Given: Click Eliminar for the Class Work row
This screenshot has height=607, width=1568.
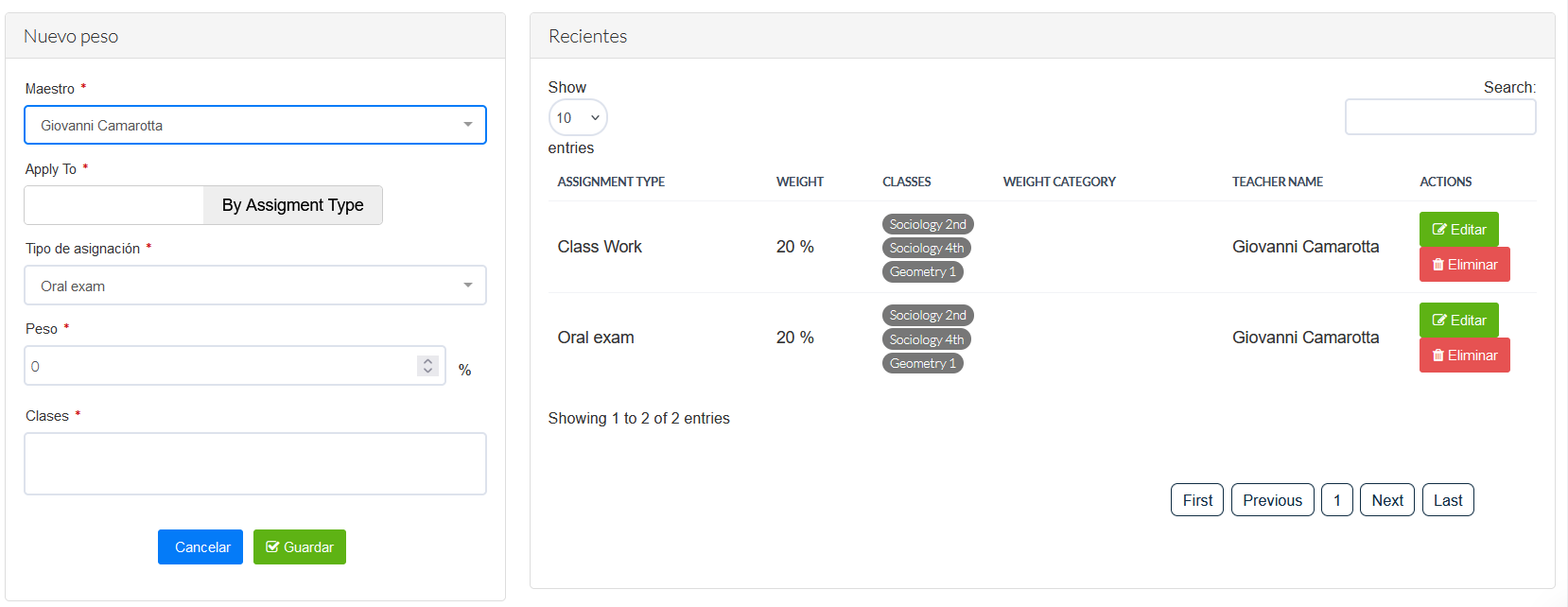Looking at the screenshot, I should click(x=1464, y=265).
